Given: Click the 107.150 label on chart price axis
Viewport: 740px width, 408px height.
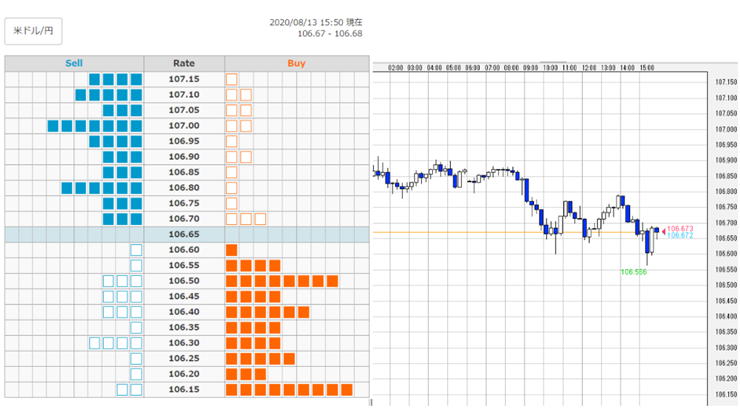Looking at the screenshot, I should (x=726, y=82).
